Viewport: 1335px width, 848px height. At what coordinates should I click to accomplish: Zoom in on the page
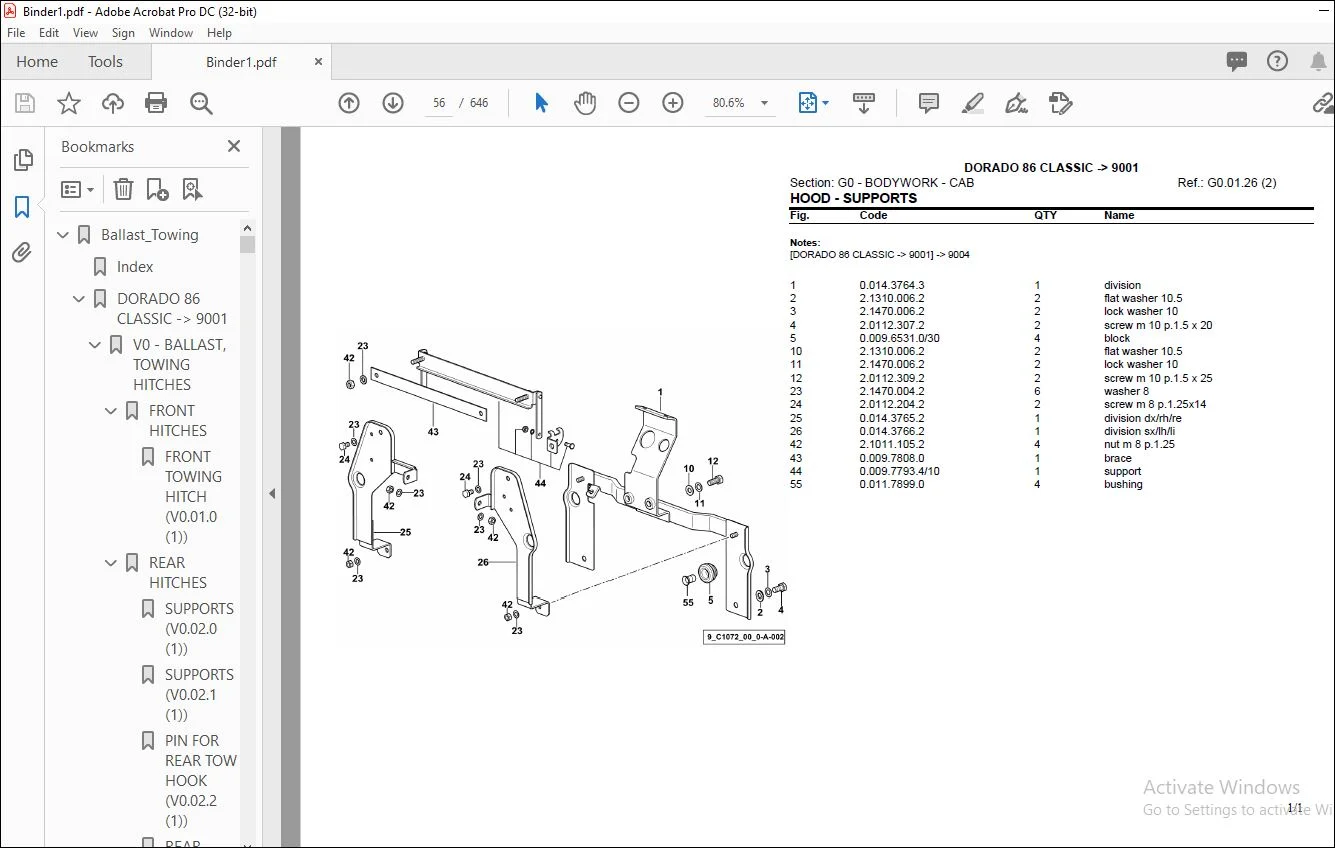click(673, 103)
